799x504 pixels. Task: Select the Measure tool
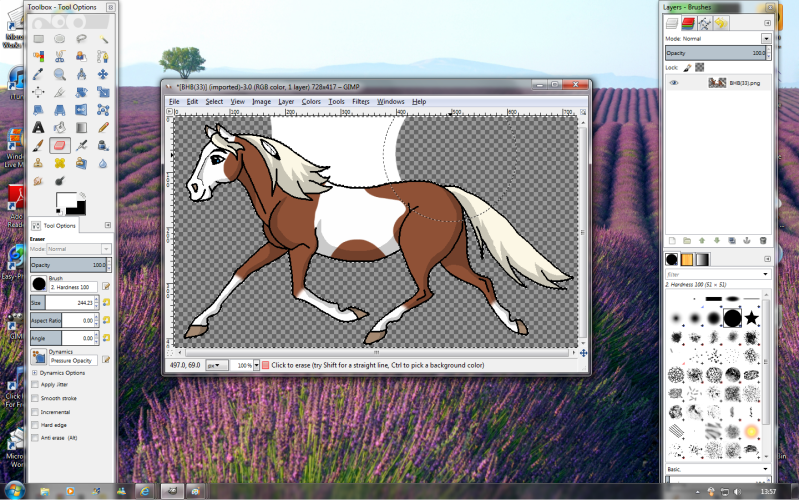pyautogui.click(x=81, y=74)
